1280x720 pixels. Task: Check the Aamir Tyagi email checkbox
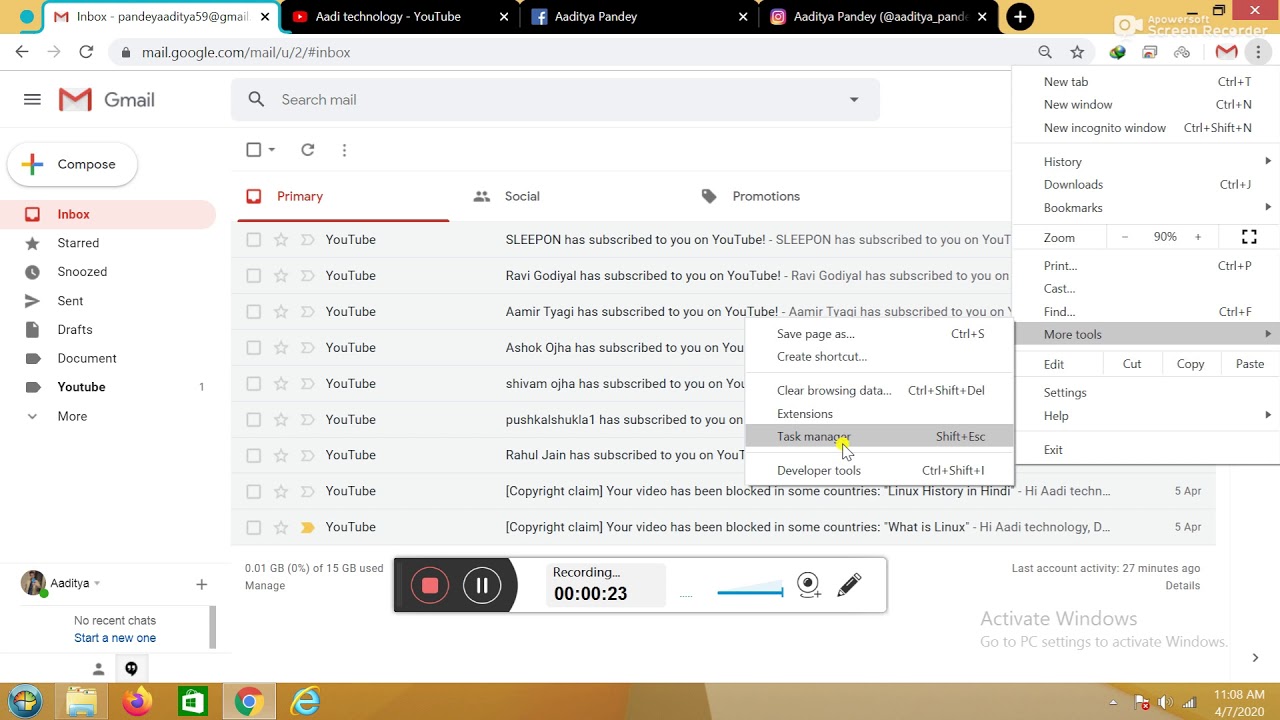254,312
